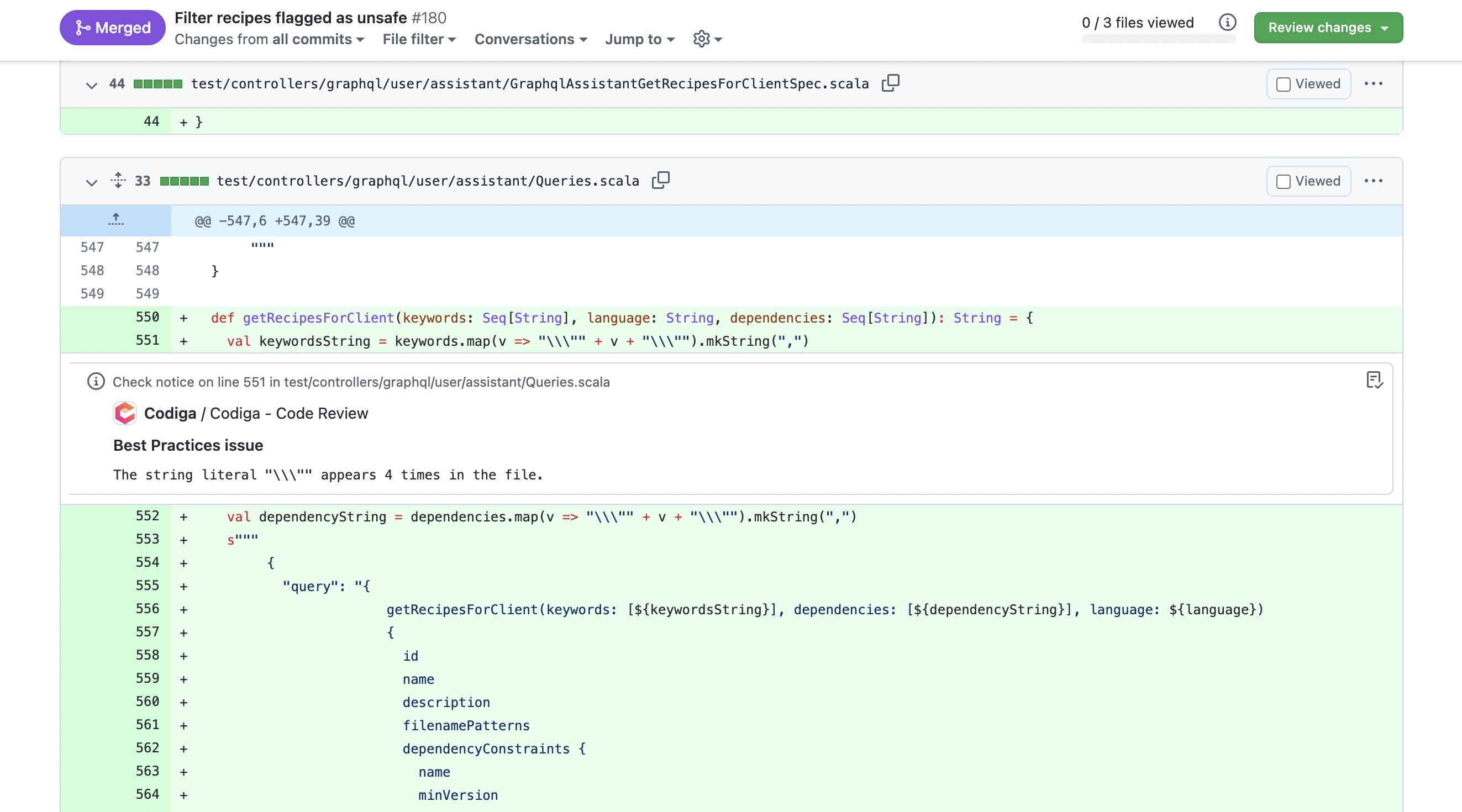Open Changes from all commits dropdown

pos(269,39)
